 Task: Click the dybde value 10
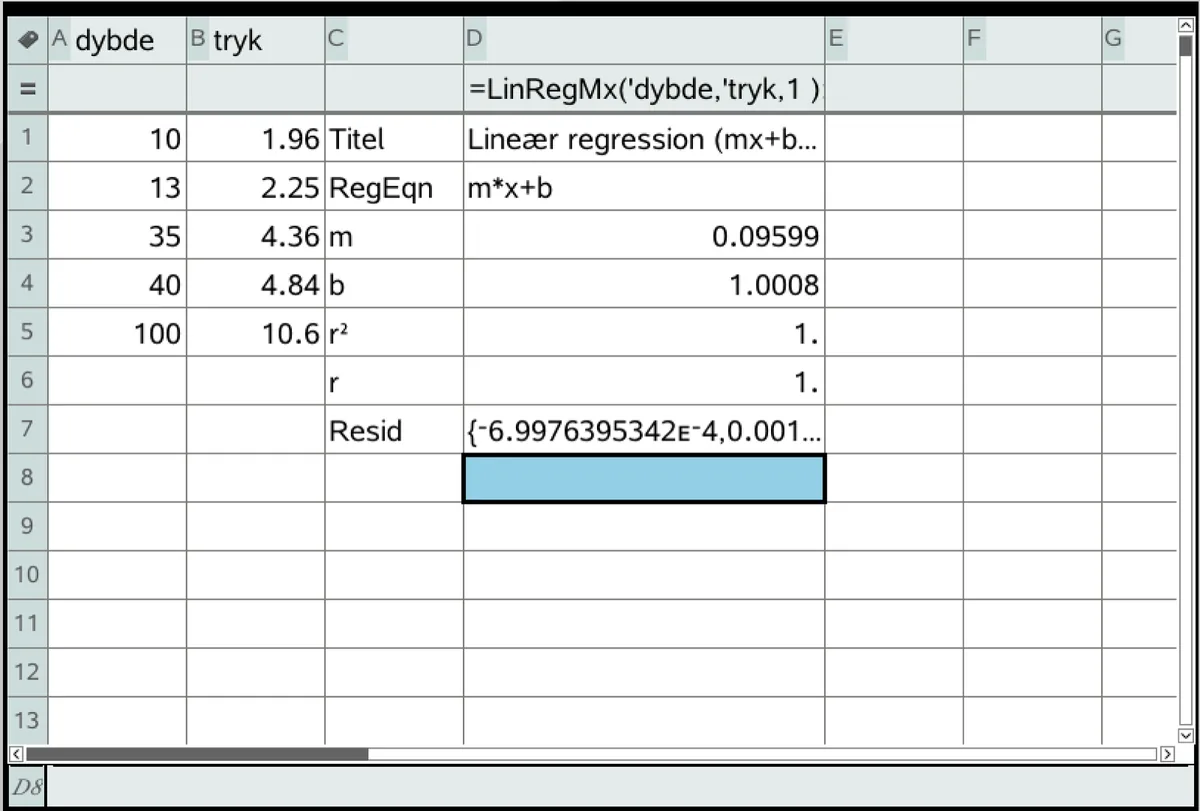(117, 138)
